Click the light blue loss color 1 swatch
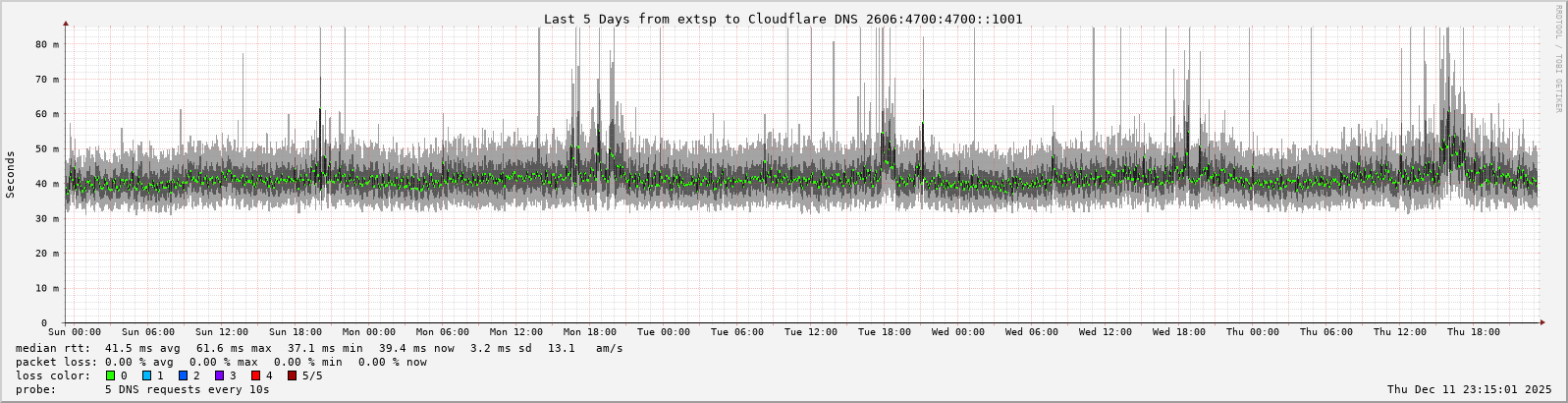This screenshot has height=403, width=1568. coord(146,375)
